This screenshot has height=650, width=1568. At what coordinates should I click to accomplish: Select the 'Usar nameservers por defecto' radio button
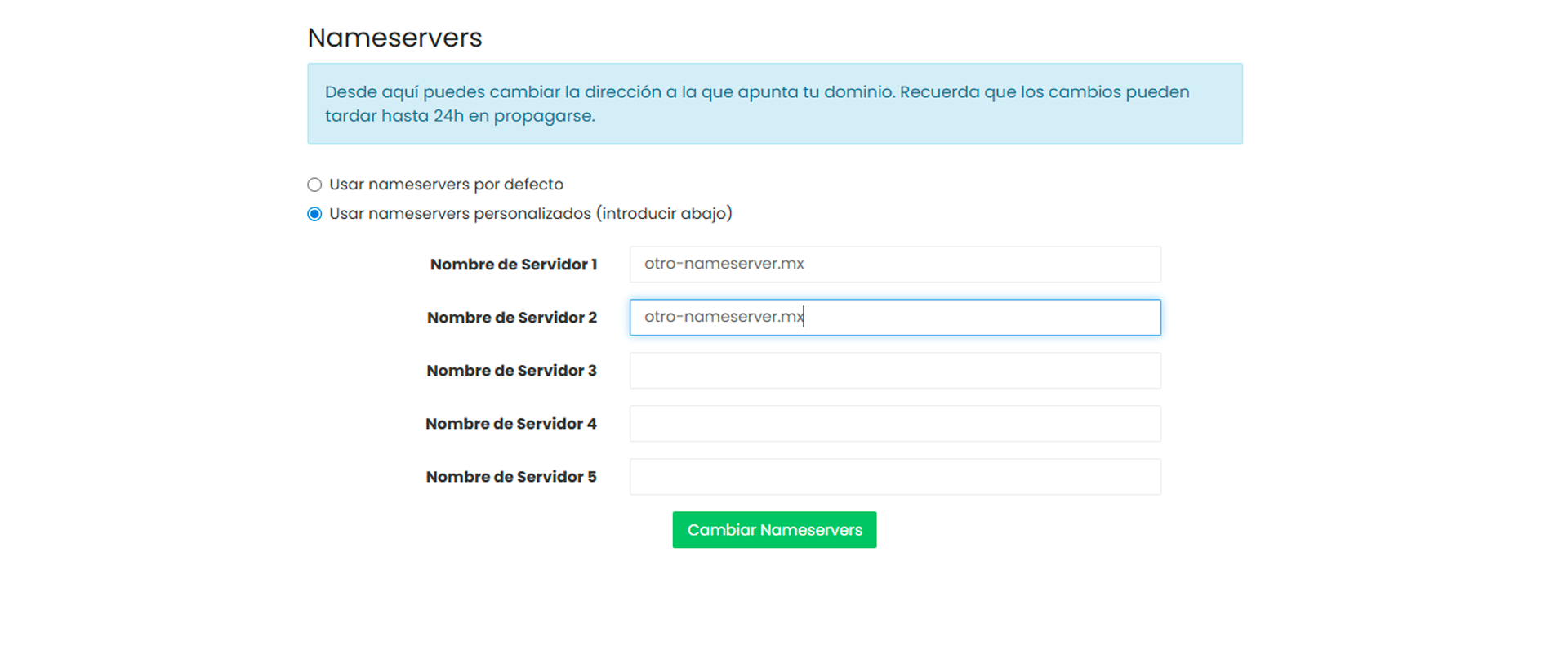coord(314,185)
